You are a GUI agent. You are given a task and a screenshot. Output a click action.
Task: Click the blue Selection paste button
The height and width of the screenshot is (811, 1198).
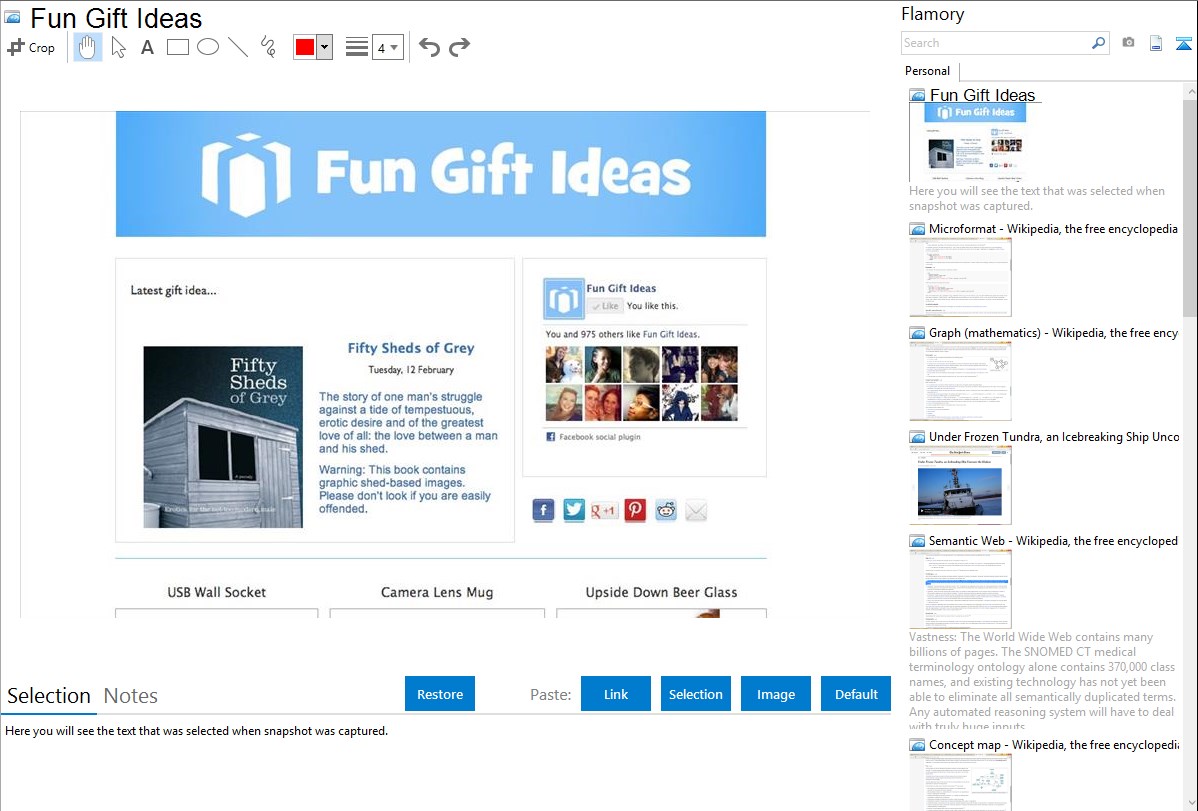(x=695, y=694)
